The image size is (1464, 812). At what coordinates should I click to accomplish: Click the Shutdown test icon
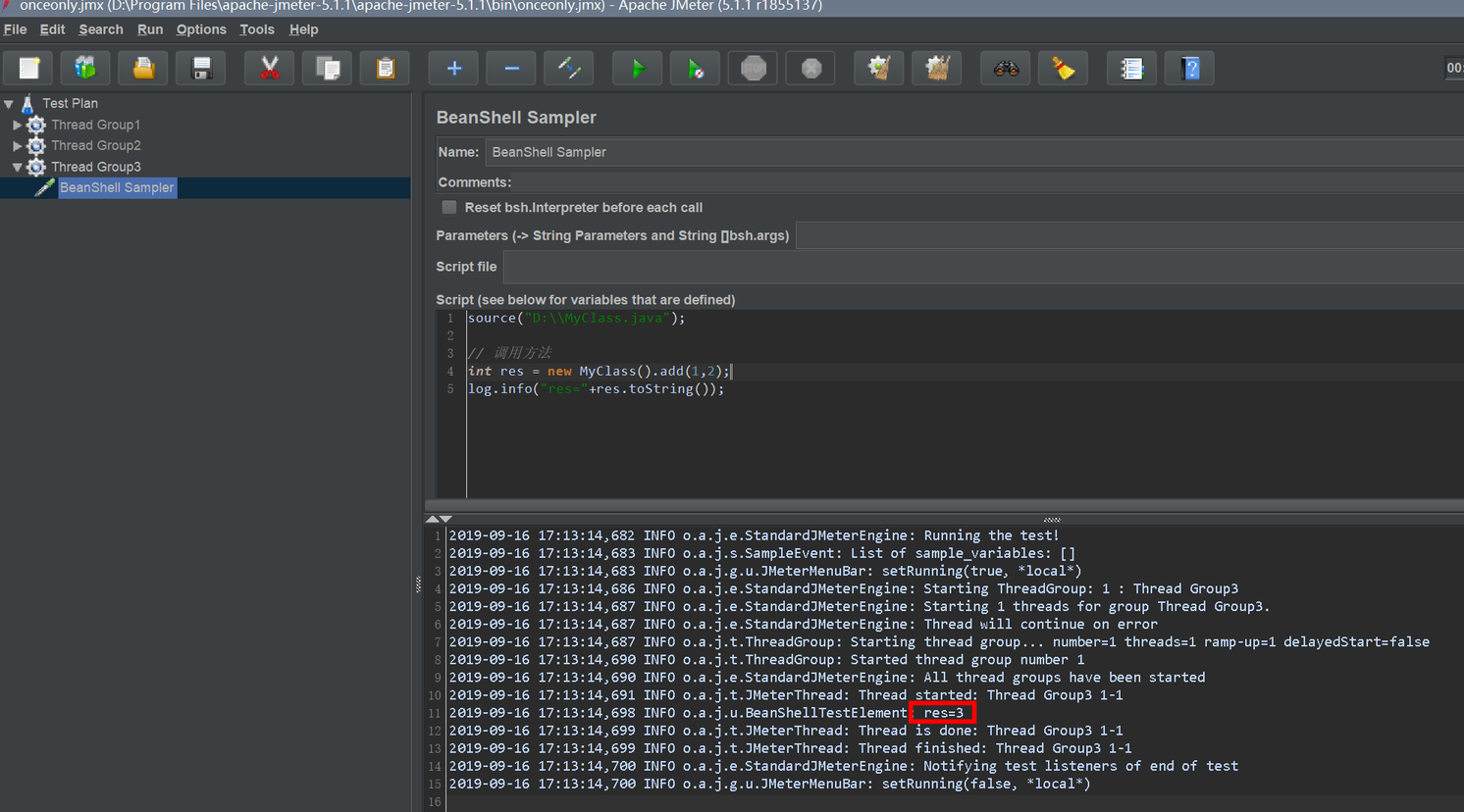(811, 69)
